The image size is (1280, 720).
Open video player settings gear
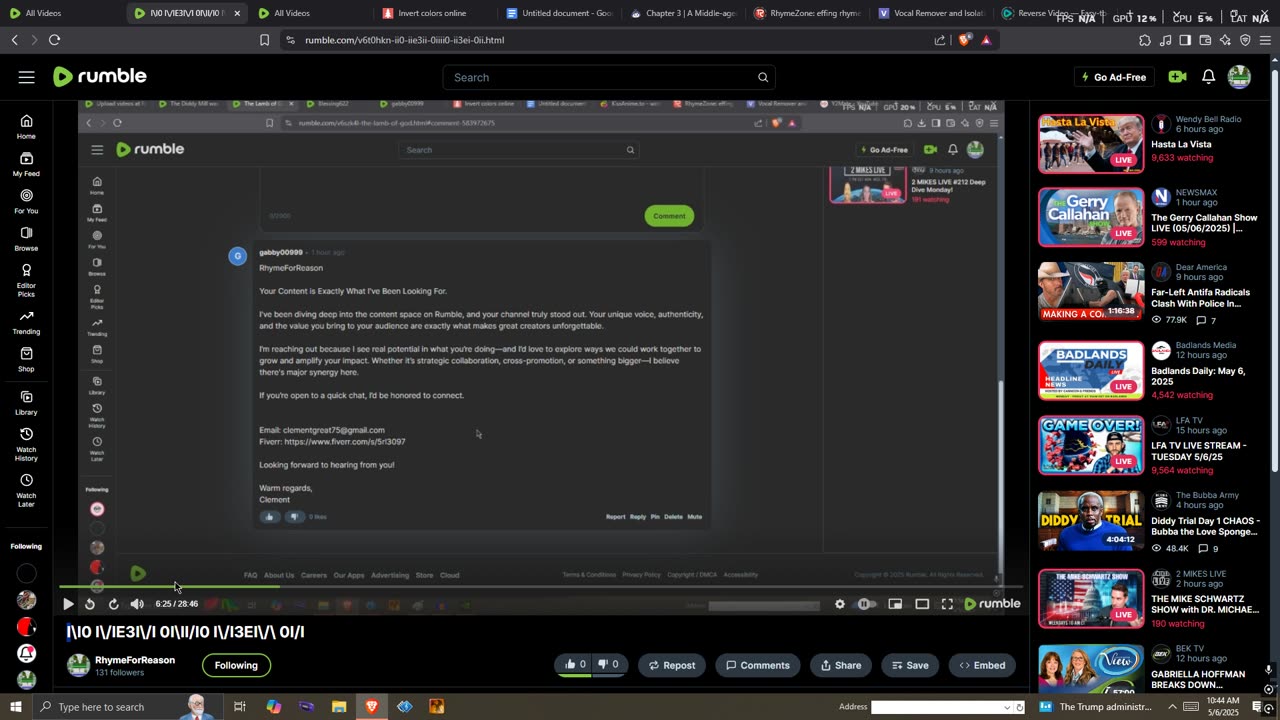[x=840, y=604]
